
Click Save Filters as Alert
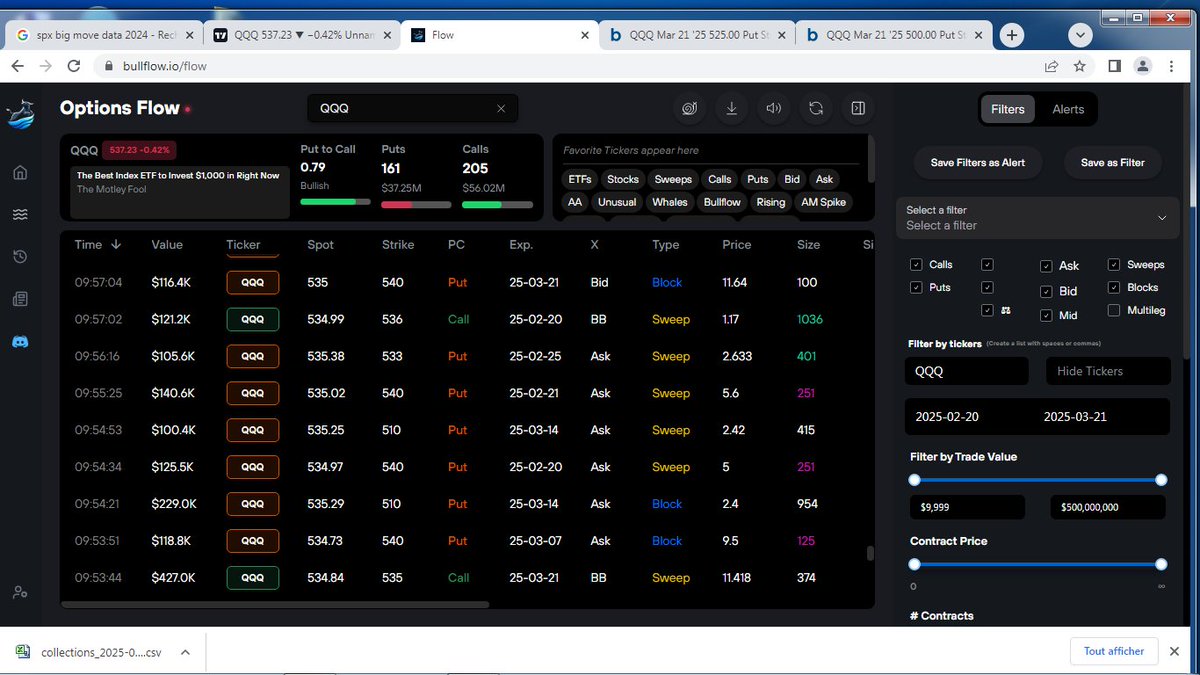point(977,162)
